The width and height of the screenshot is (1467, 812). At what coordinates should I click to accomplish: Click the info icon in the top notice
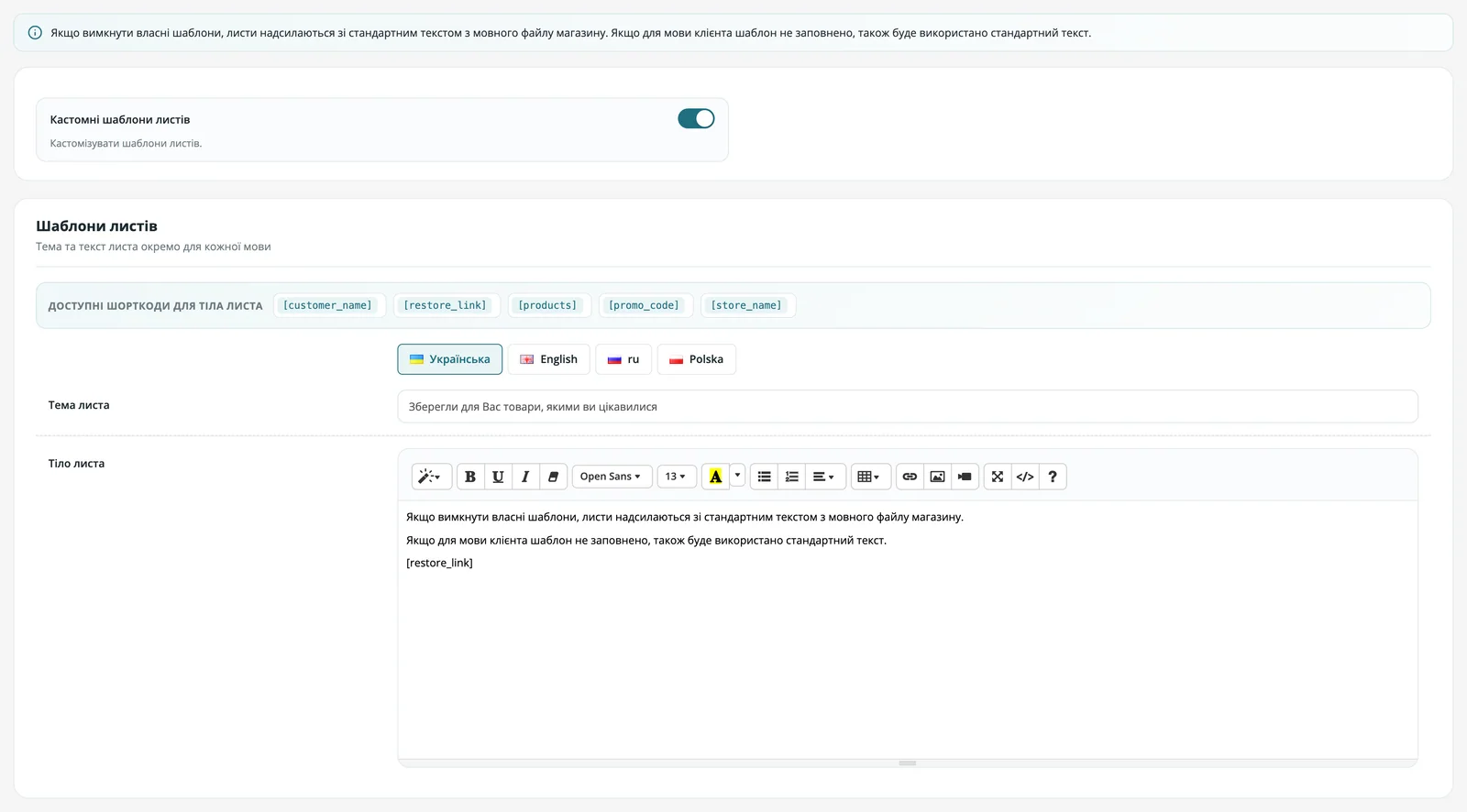point(35,33)
